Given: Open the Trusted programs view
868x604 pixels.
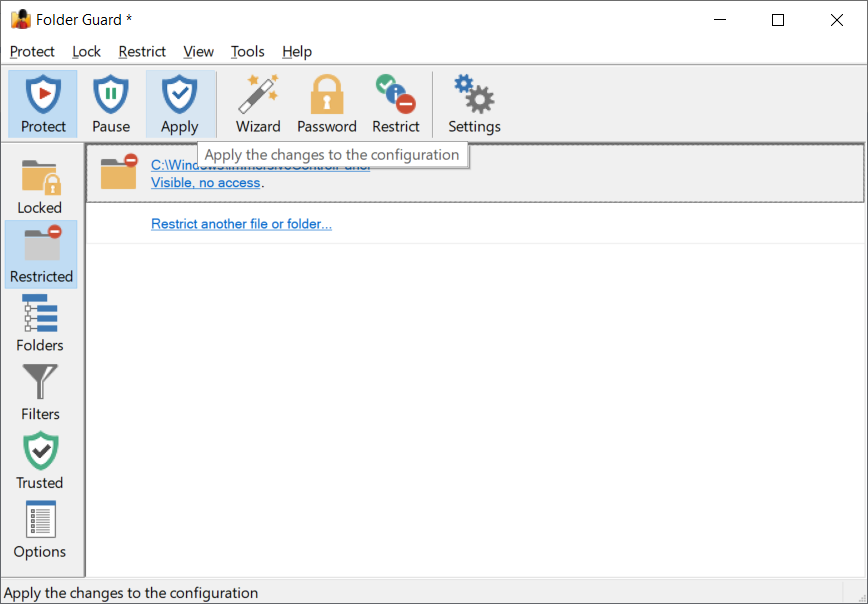Looking at the screenshot, I should 40,460.
